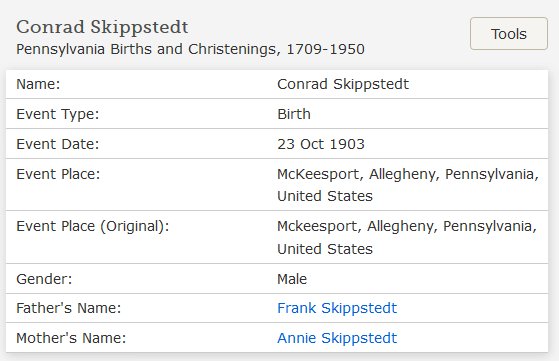Click the Event Place McKeesport value
559x361 pixels.
(408, 185)
